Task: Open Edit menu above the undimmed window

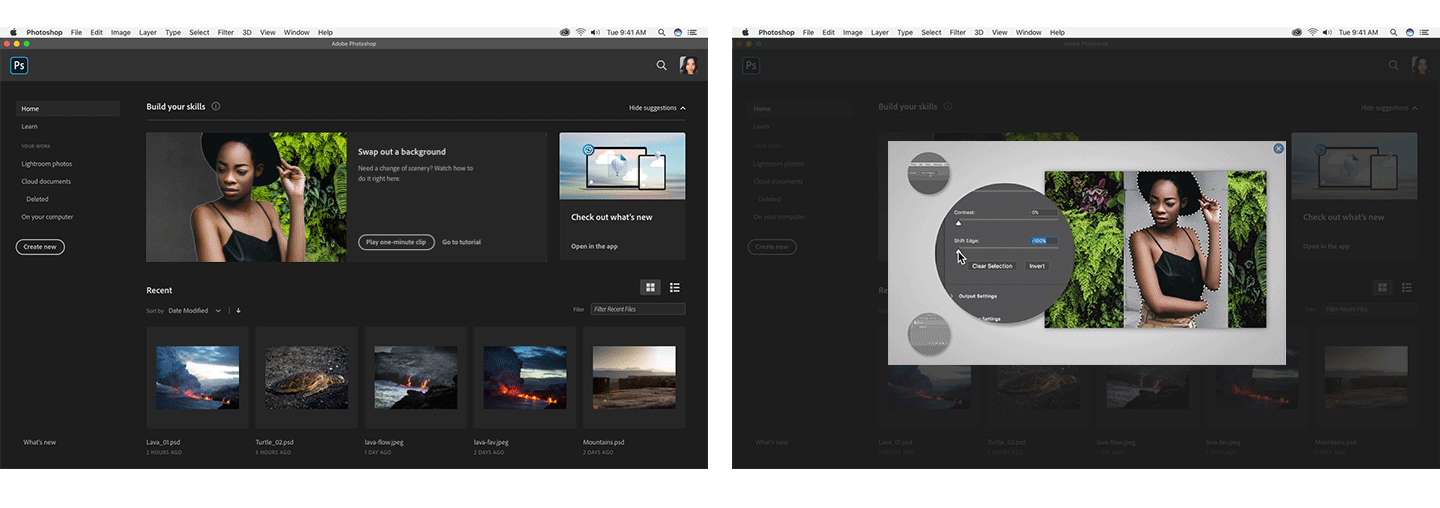Action: 96,32
